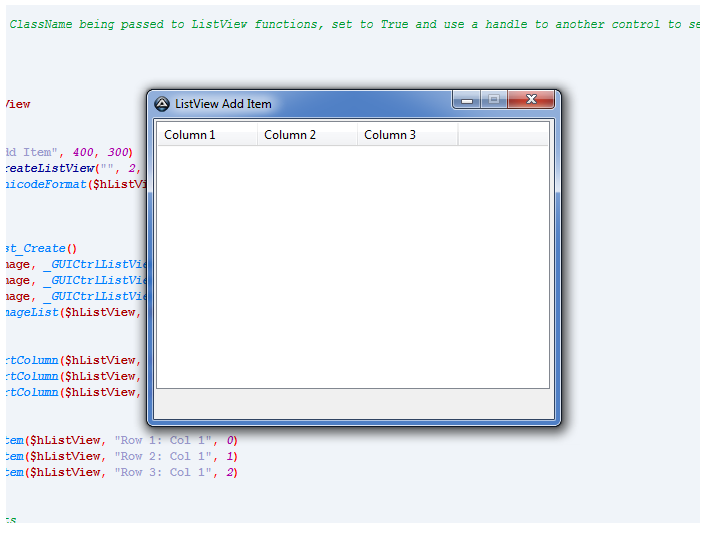Select the Column 2 header
Screen dimensions: 716x535
306,135
